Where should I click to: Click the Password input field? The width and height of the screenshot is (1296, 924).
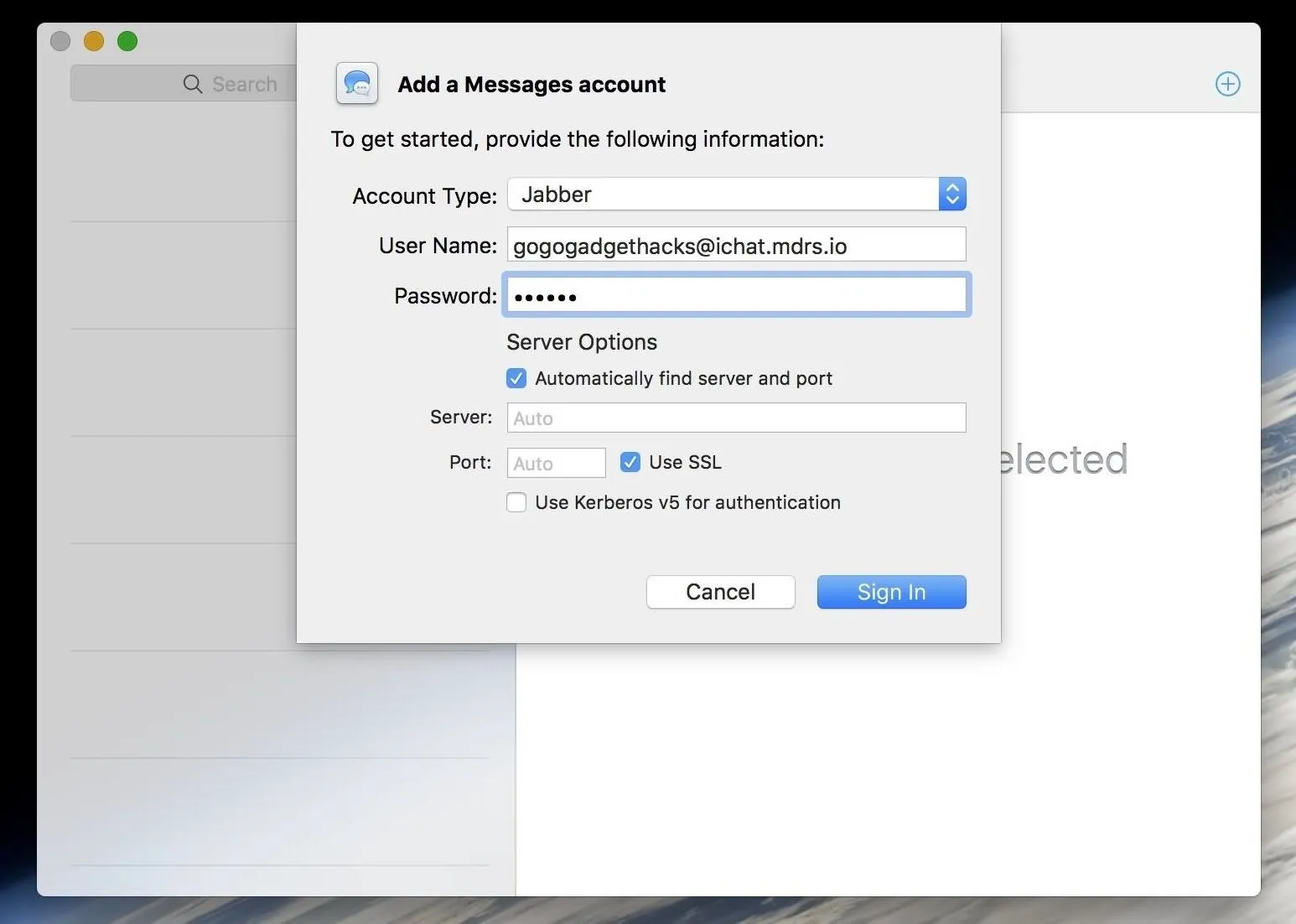pyautogui.click(x=737, y=295)
